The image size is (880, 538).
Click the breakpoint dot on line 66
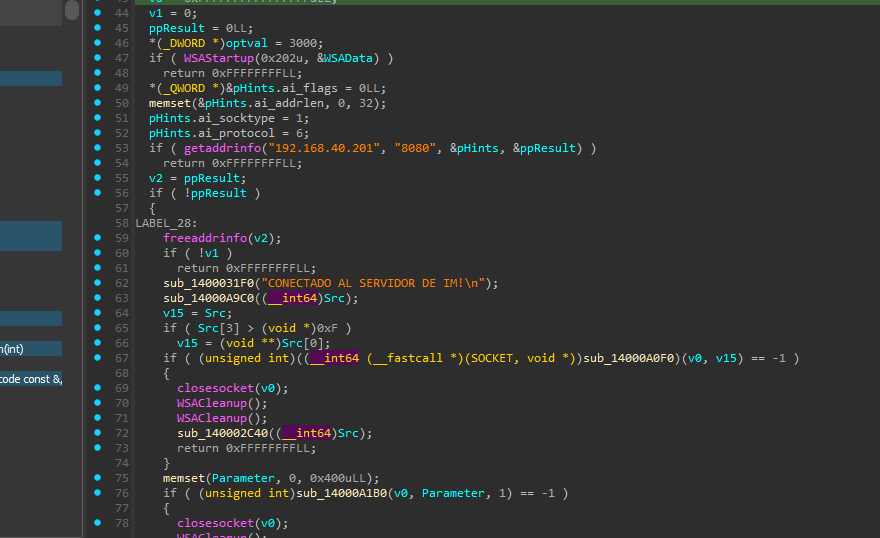click(x=98, y=342)
